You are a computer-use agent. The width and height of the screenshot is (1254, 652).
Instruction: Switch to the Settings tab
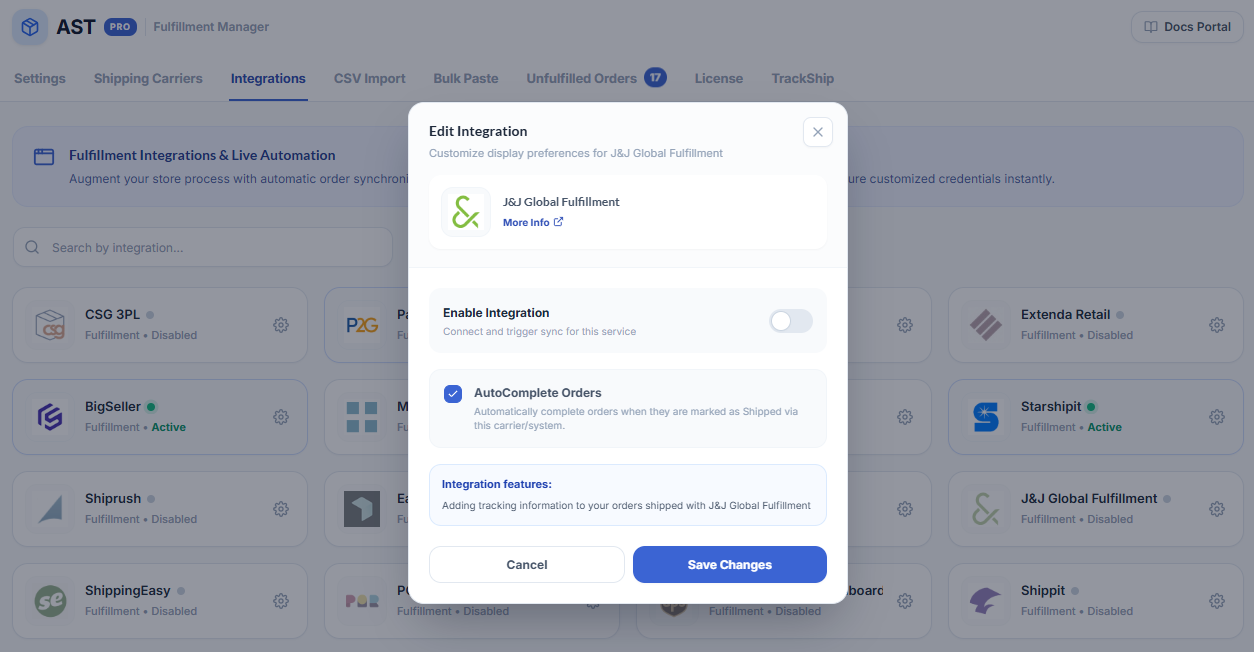point(40,78)
